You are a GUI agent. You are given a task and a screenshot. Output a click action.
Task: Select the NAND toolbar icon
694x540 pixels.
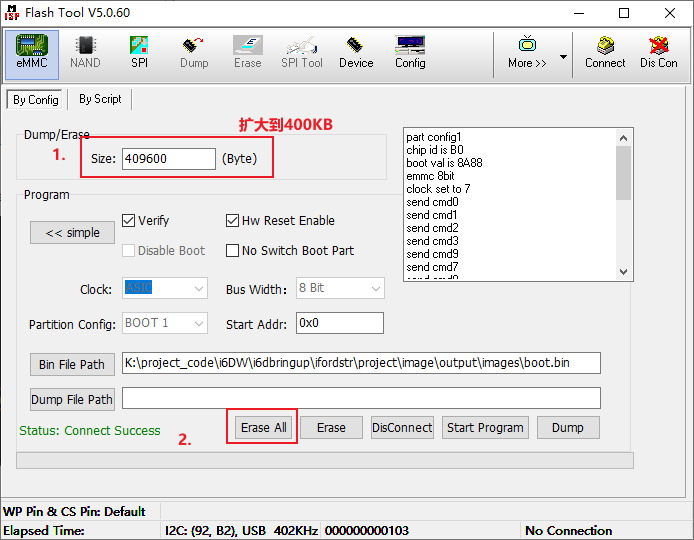85,53
